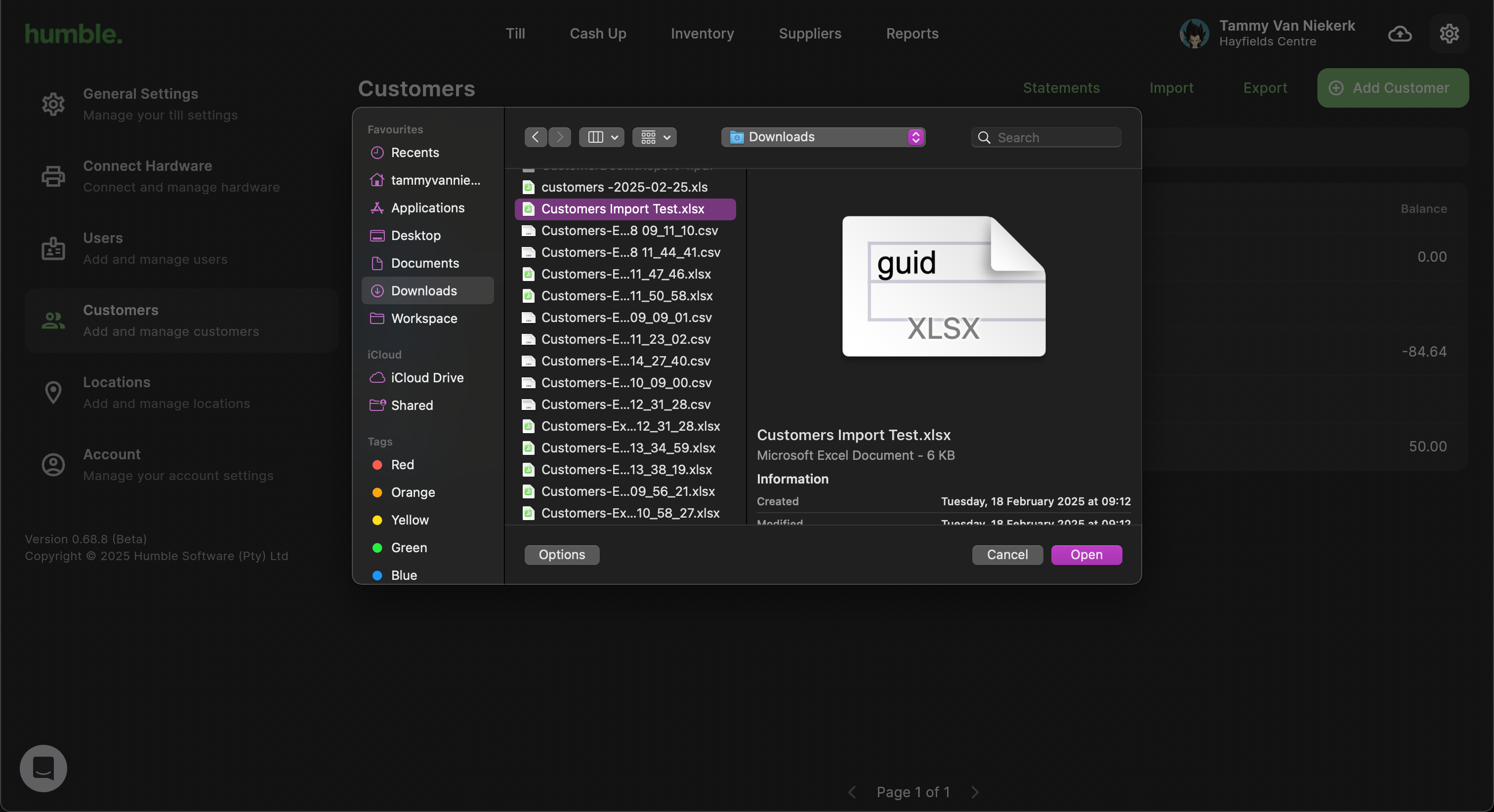Select Workspace folder in sidebar
1494x812 pixels.
pyautogui.click(x=427, y=319)
